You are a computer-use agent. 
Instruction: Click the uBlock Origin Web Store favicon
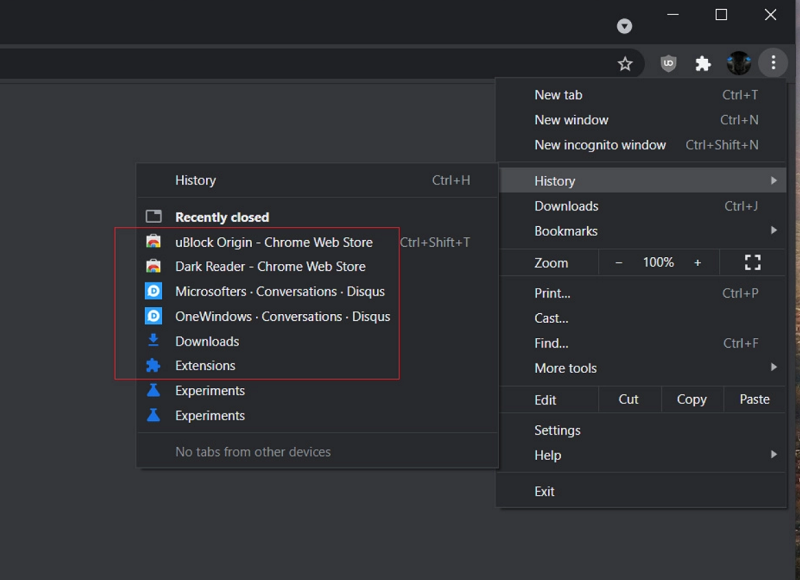[x=154, y=241]
